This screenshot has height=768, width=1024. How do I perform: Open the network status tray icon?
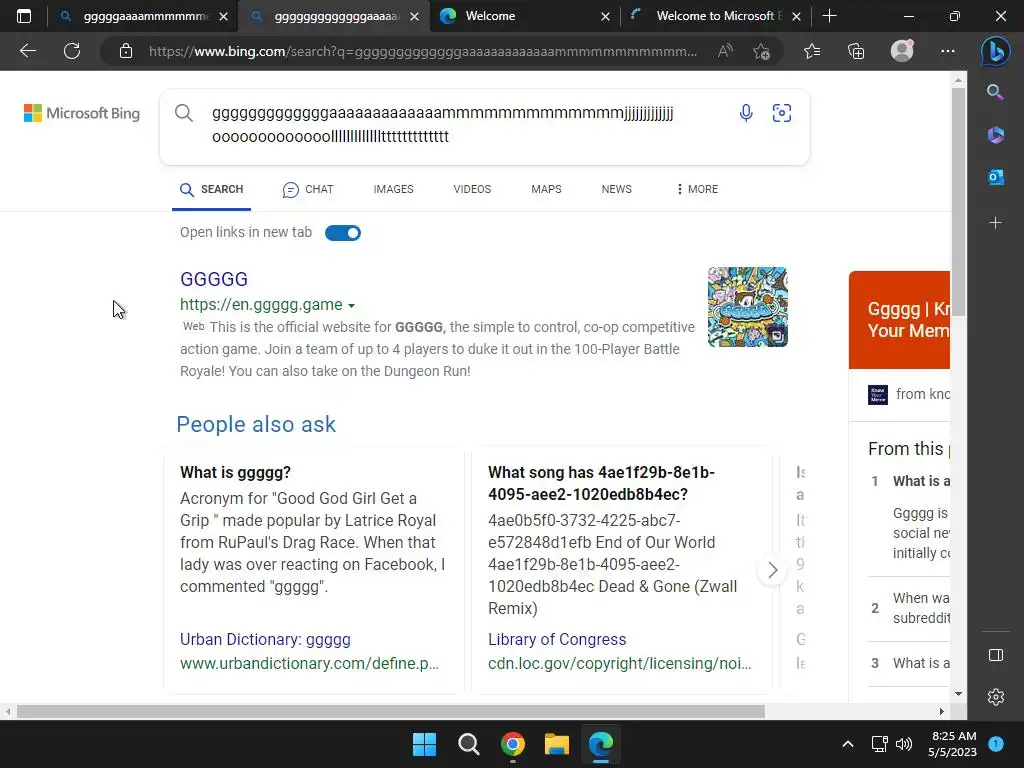point(879,744)
